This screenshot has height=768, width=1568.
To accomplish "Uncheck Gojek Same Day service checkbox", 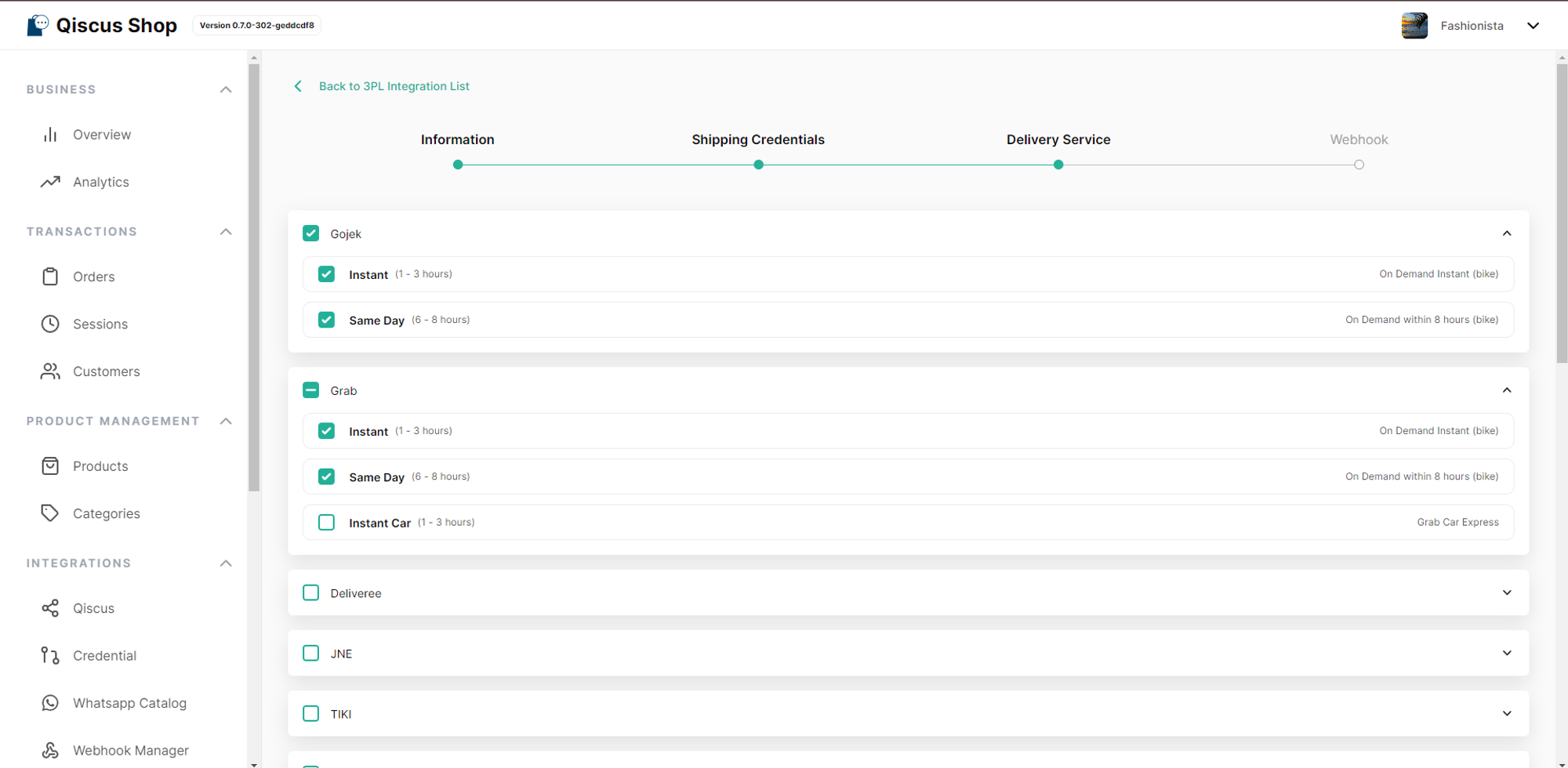I will tap(327, 320).
